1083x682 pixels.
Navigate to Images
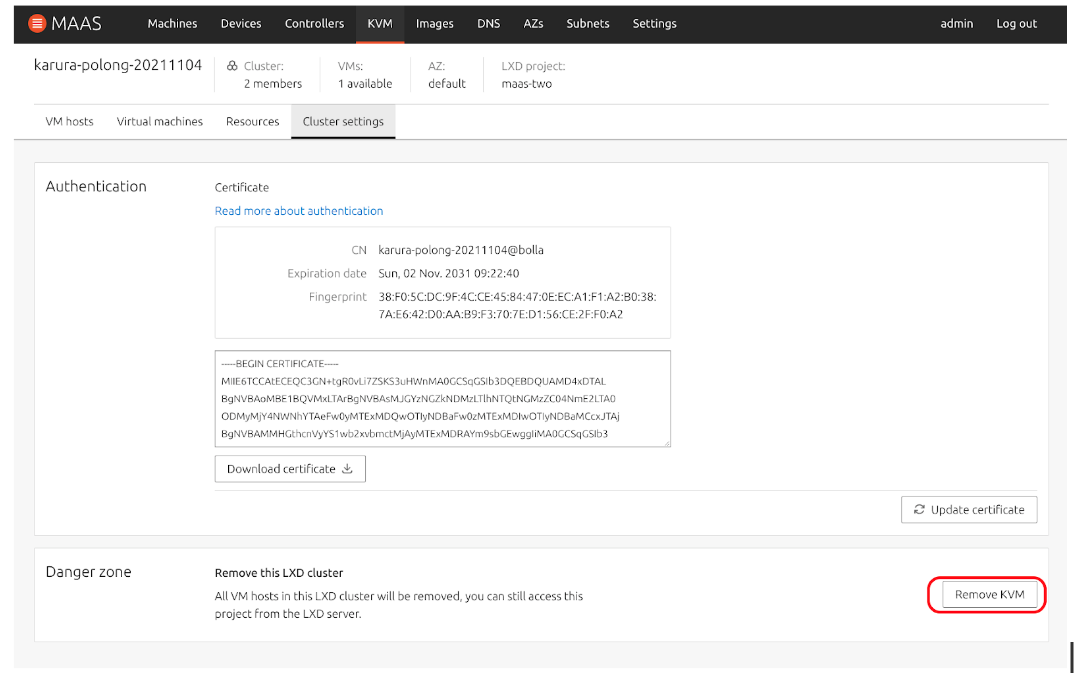click(x=434, y=23)
